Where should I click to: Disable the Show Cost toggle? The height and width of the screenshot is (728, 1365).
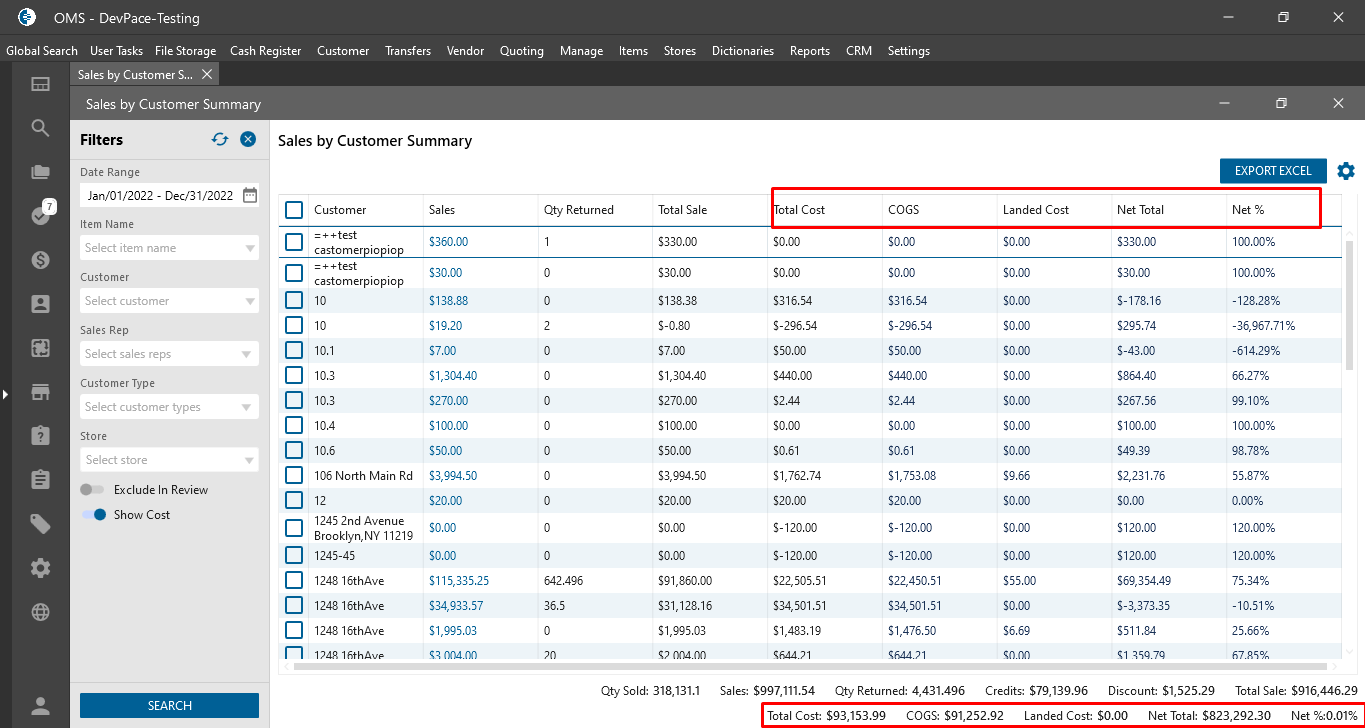coord(95,515)
